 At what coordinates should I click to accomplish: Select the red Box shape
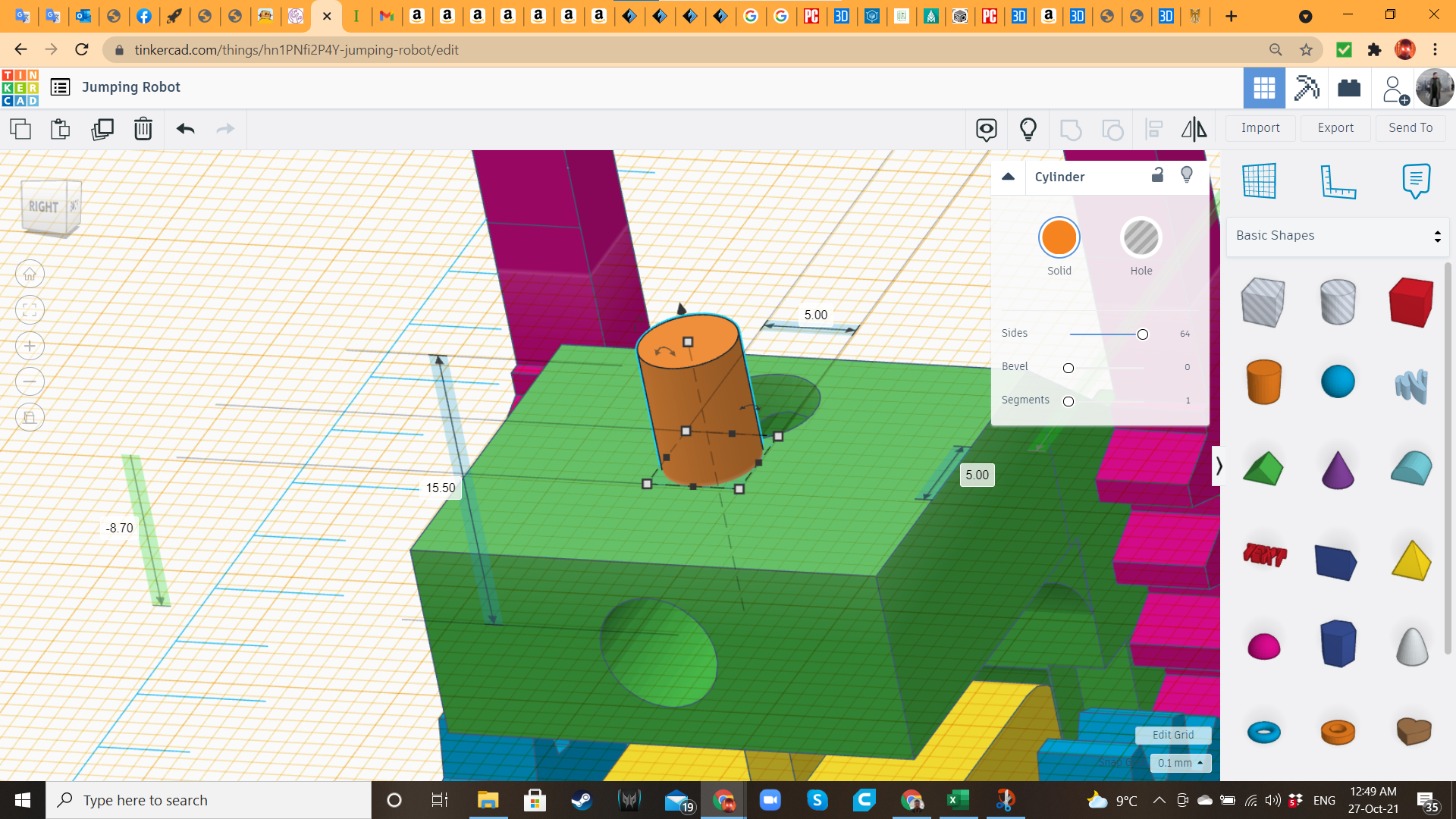pyautogui.click(x=1410, y=301)
